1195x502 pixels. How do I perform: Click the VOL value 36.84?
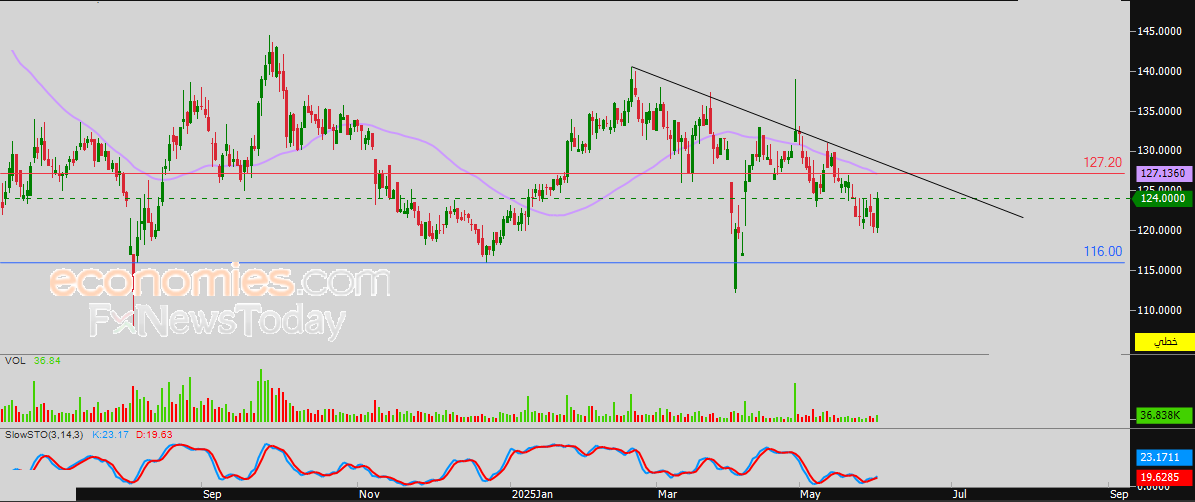(x=47, y=360)
